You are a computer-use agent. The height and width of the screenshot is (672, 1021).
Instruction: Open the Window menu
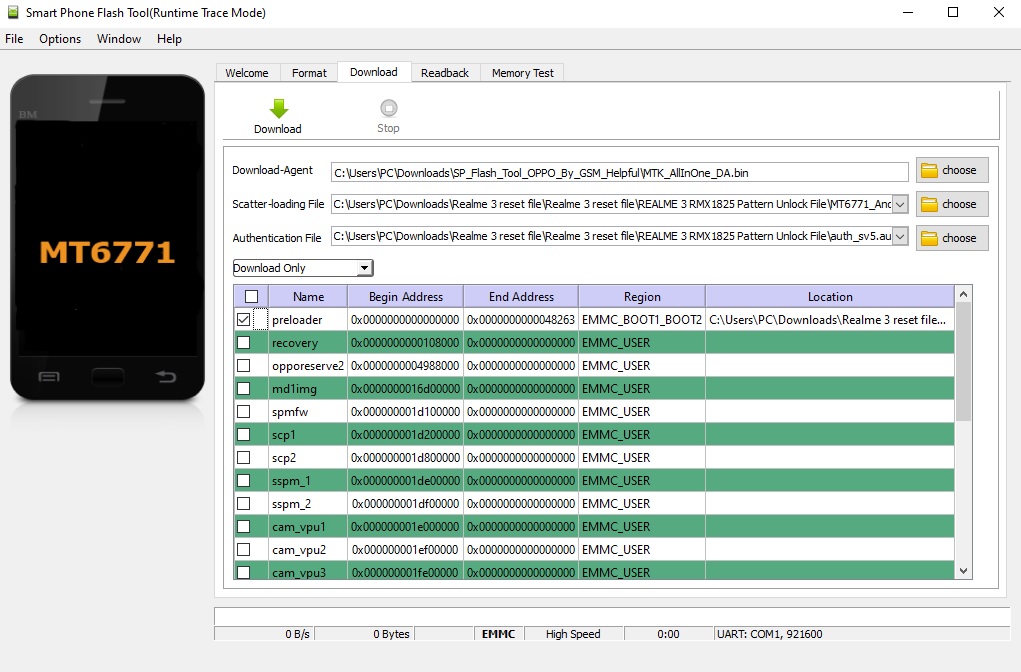[119, 39]
